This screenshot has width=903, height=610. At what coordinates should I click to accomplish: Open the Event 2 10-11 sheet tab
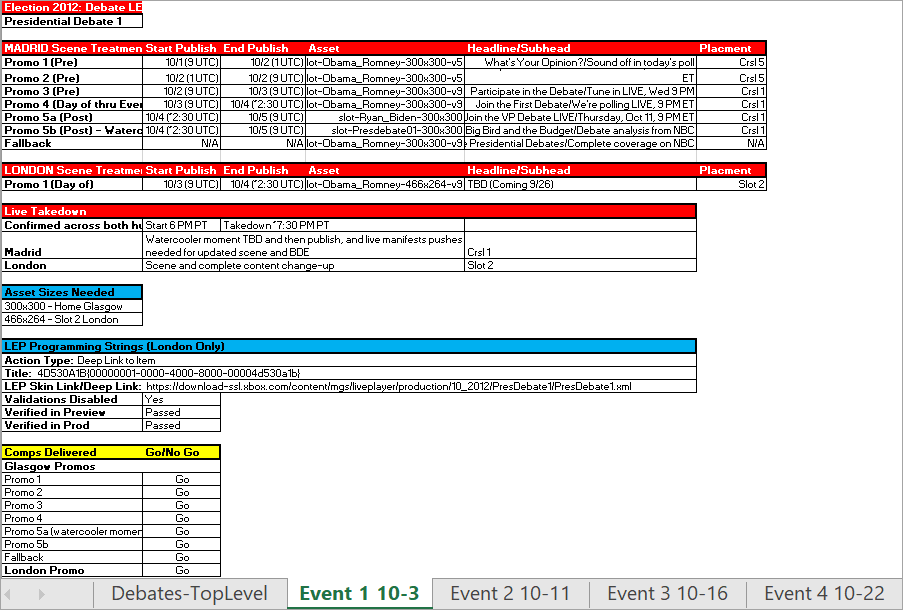tap(509, 594)
